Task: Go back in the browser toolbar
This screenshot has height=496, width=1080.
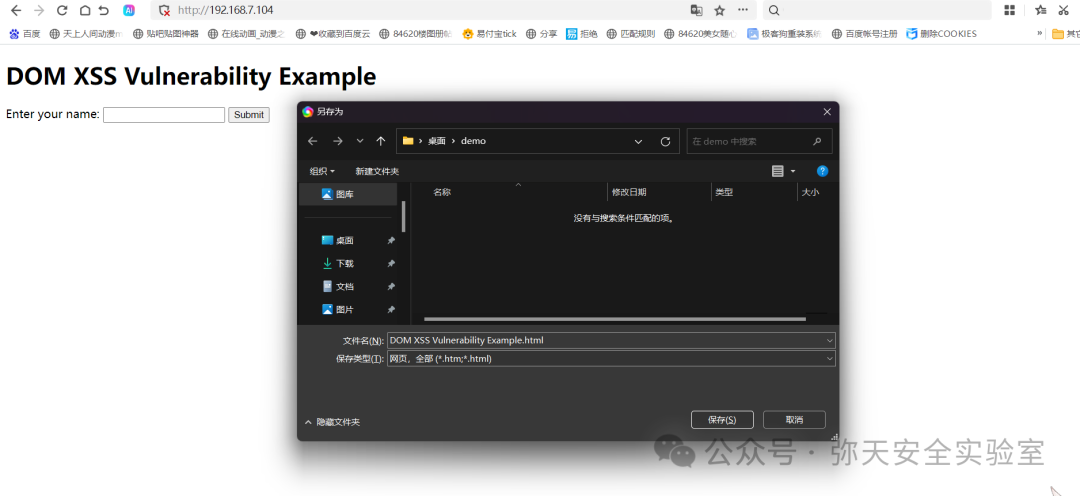Action: click(16, 10)
